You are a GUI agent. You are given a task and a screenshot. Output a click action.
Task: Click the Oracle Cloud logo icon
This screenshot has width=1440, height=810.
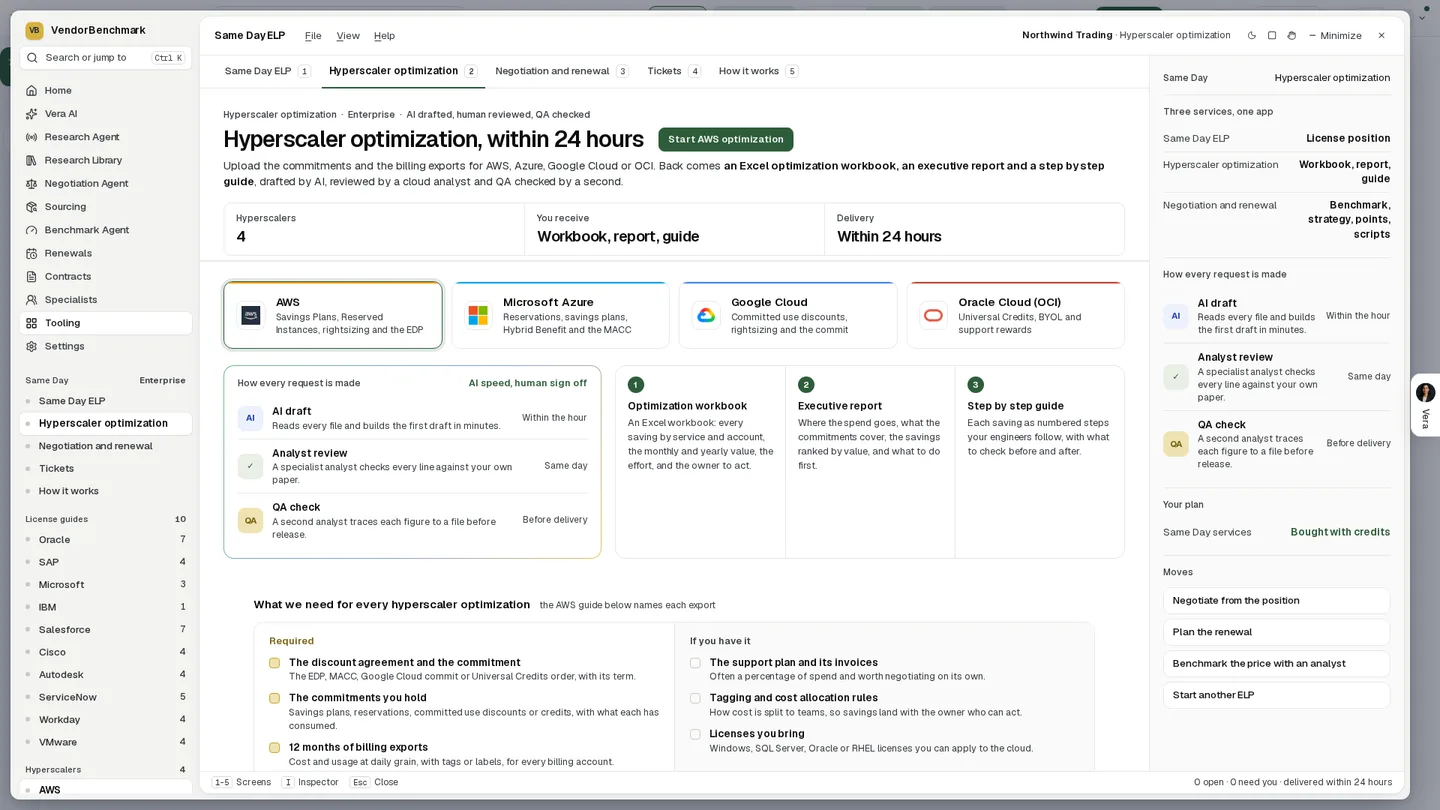[933, 315]
